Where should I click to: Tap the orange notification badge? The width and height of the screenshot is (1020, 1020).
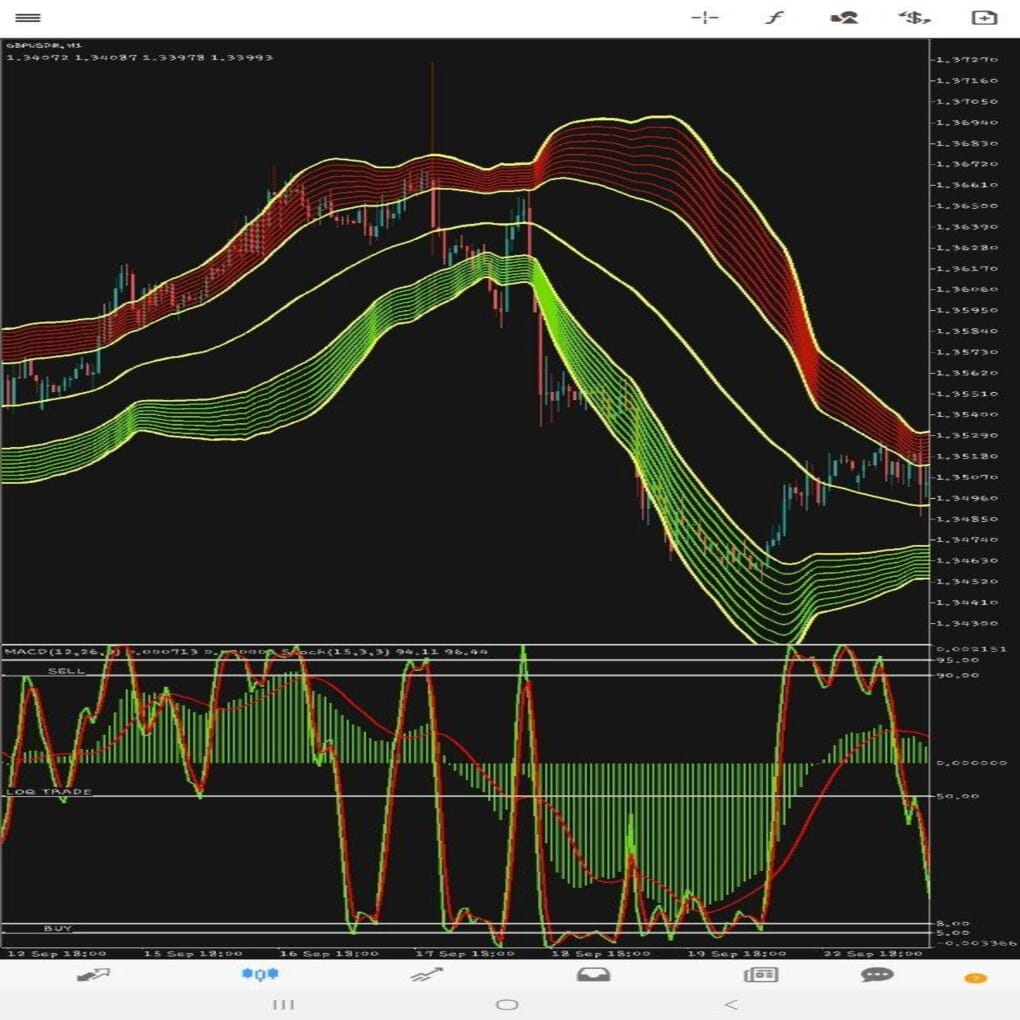975,977
